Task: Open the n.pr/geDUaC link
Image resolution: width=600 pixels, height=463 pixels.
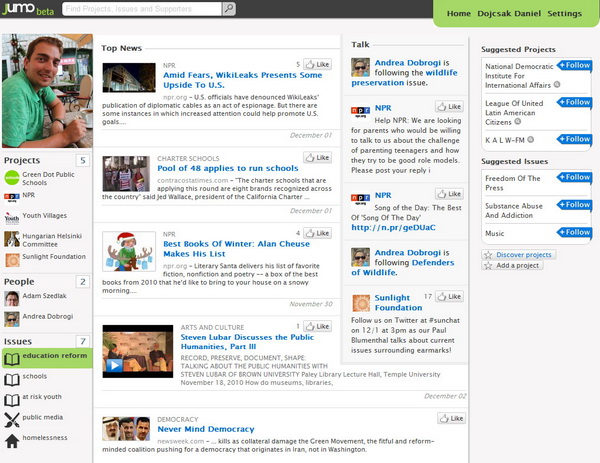Action: (x=393, y=227)
